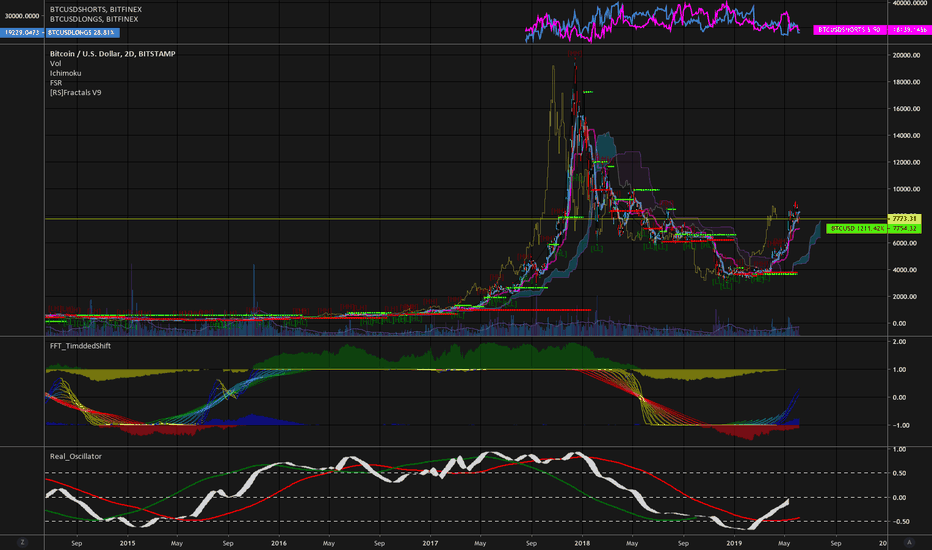
Task: Click the Bitcoin / U.S. Dollar, 2D, BITSTAMP title
Action: click(x=112, y=54)
